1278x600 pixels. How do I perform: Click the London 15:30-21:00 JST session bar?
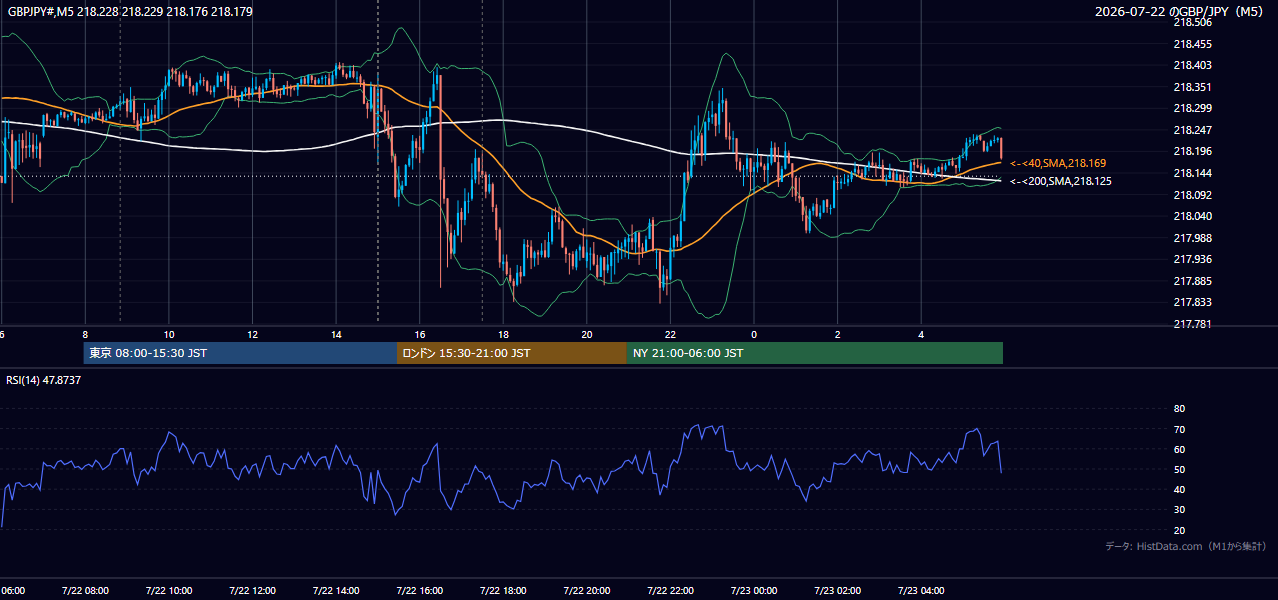(512, 353)
